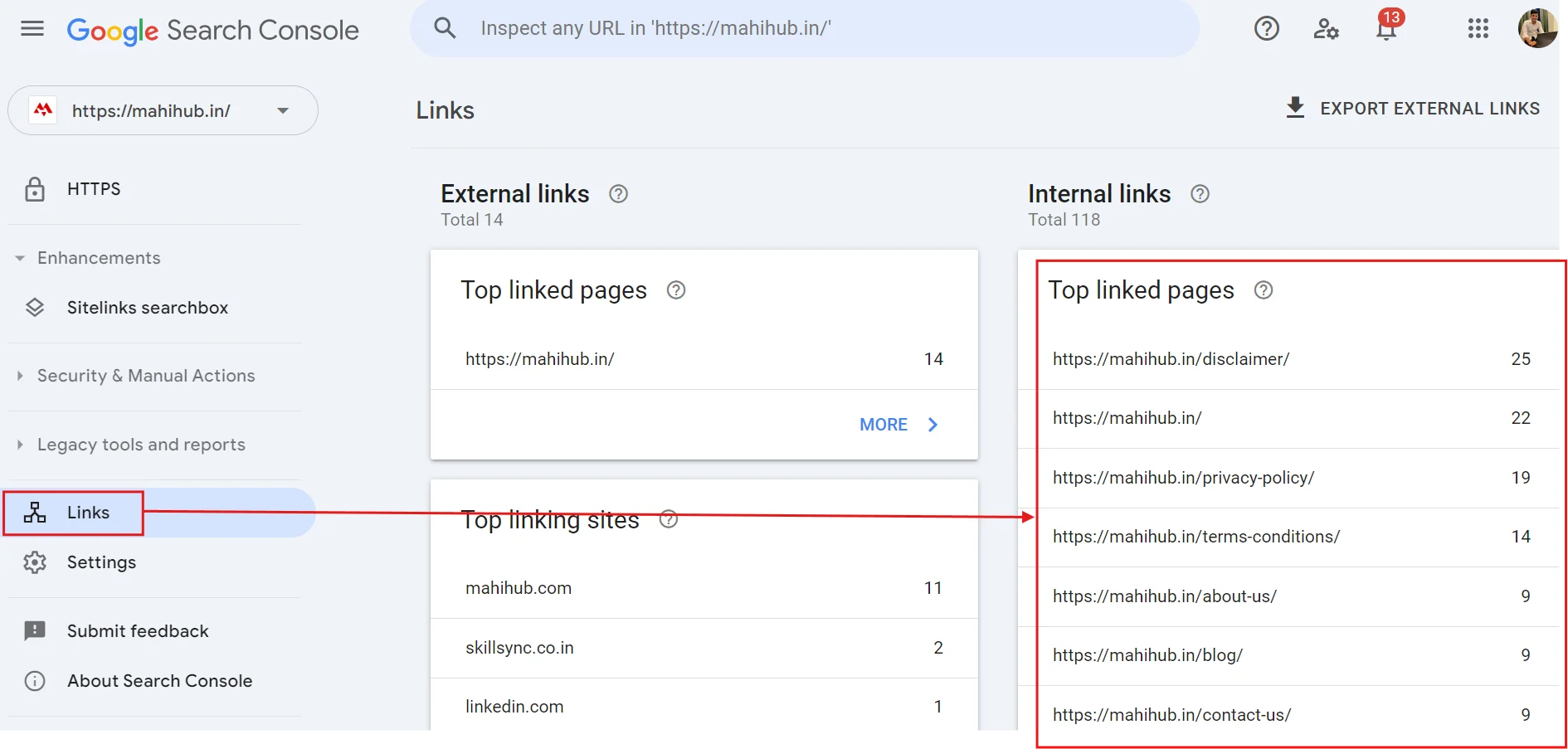This screenshot has height=749, width=1568.
Task: Open the users and permissions settings icon
Action: [1326, 29]
